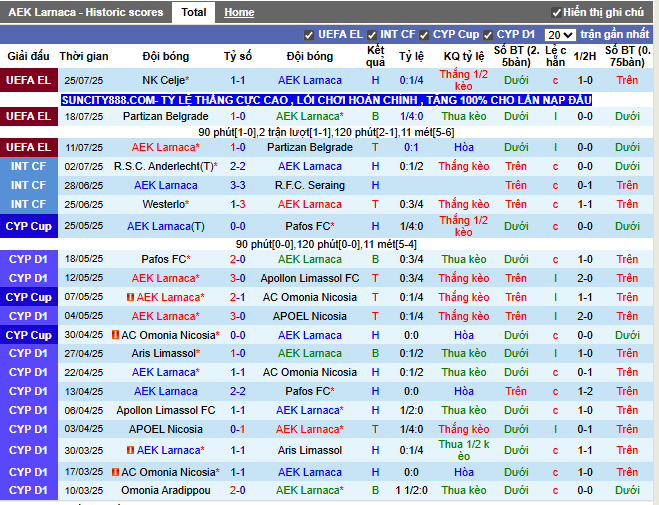Uncheck the CYP Cup filter checkbox
The image size is (659, 505).
[424, 35]
